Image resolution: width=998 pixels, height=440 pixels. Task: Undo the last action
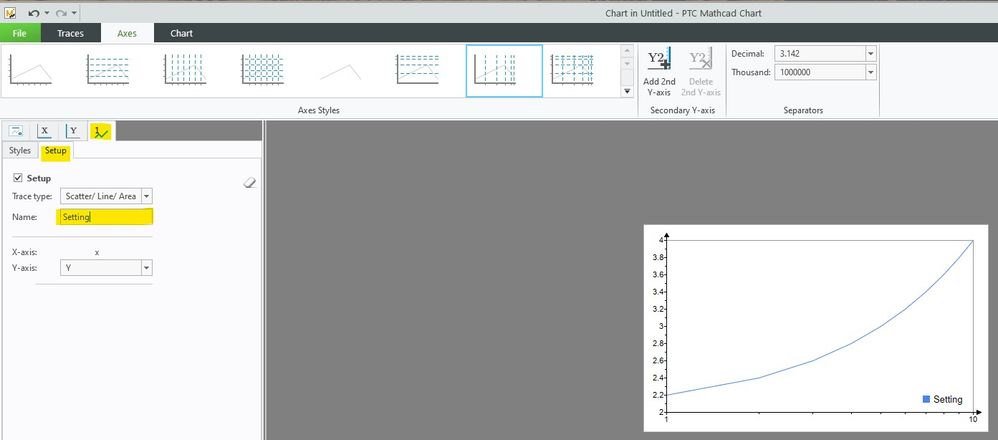34,13
